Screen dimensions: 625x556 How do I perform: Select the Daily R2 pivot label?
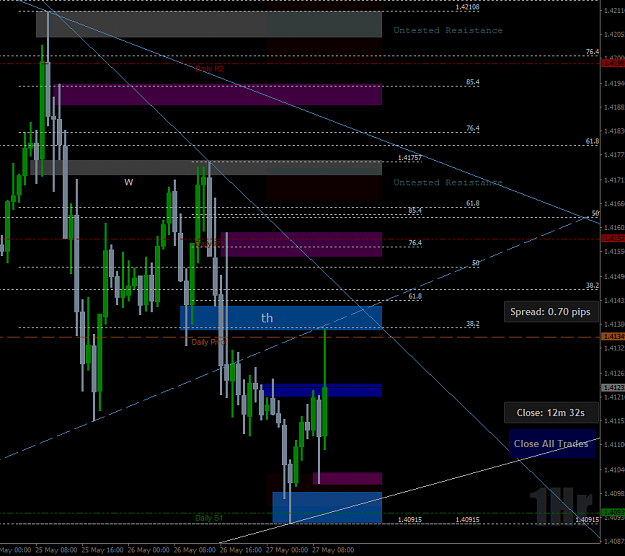click(209, 69)
